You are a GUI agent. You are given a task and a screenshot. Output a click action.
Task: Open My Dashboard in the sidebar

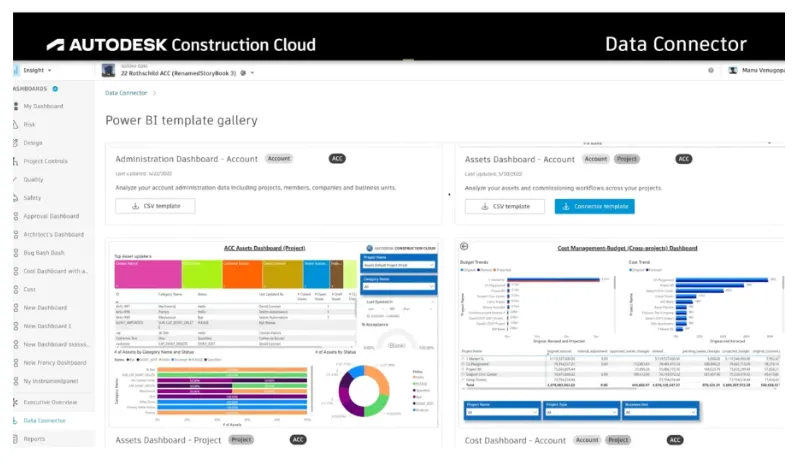43,106
